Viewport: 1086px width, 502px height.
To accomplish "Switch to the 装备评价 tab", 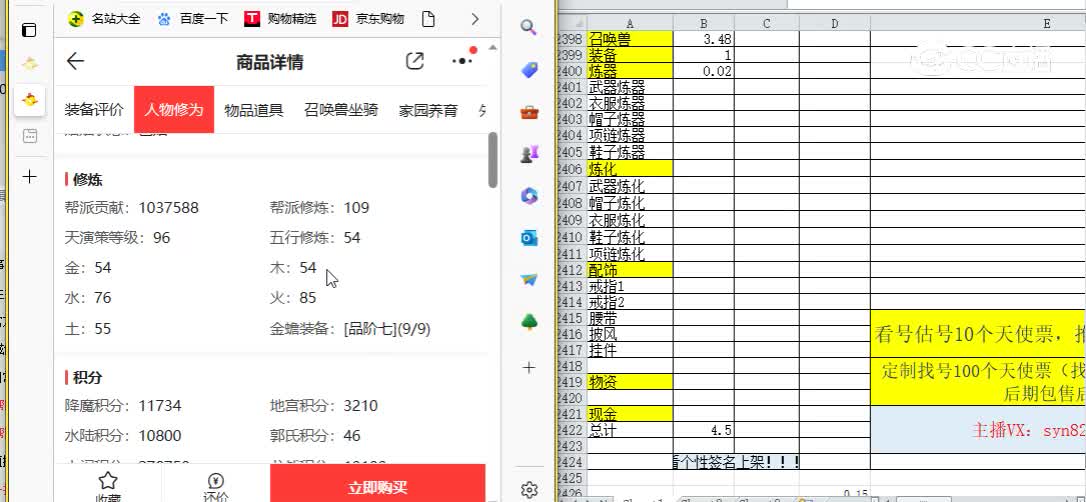I will click(x=94, y=109).
